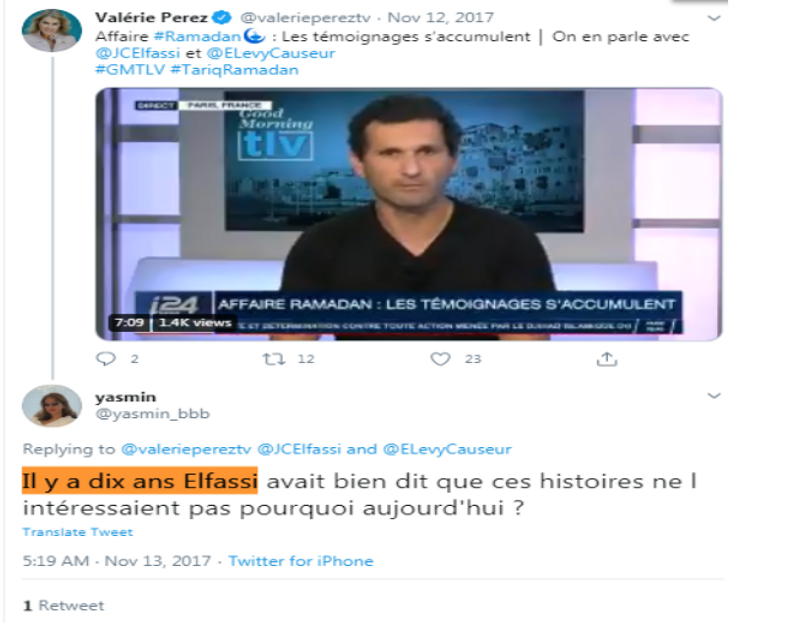The image size is (790, 629).
Task: Open yasmin profile avatar
Action: point(51,406)
